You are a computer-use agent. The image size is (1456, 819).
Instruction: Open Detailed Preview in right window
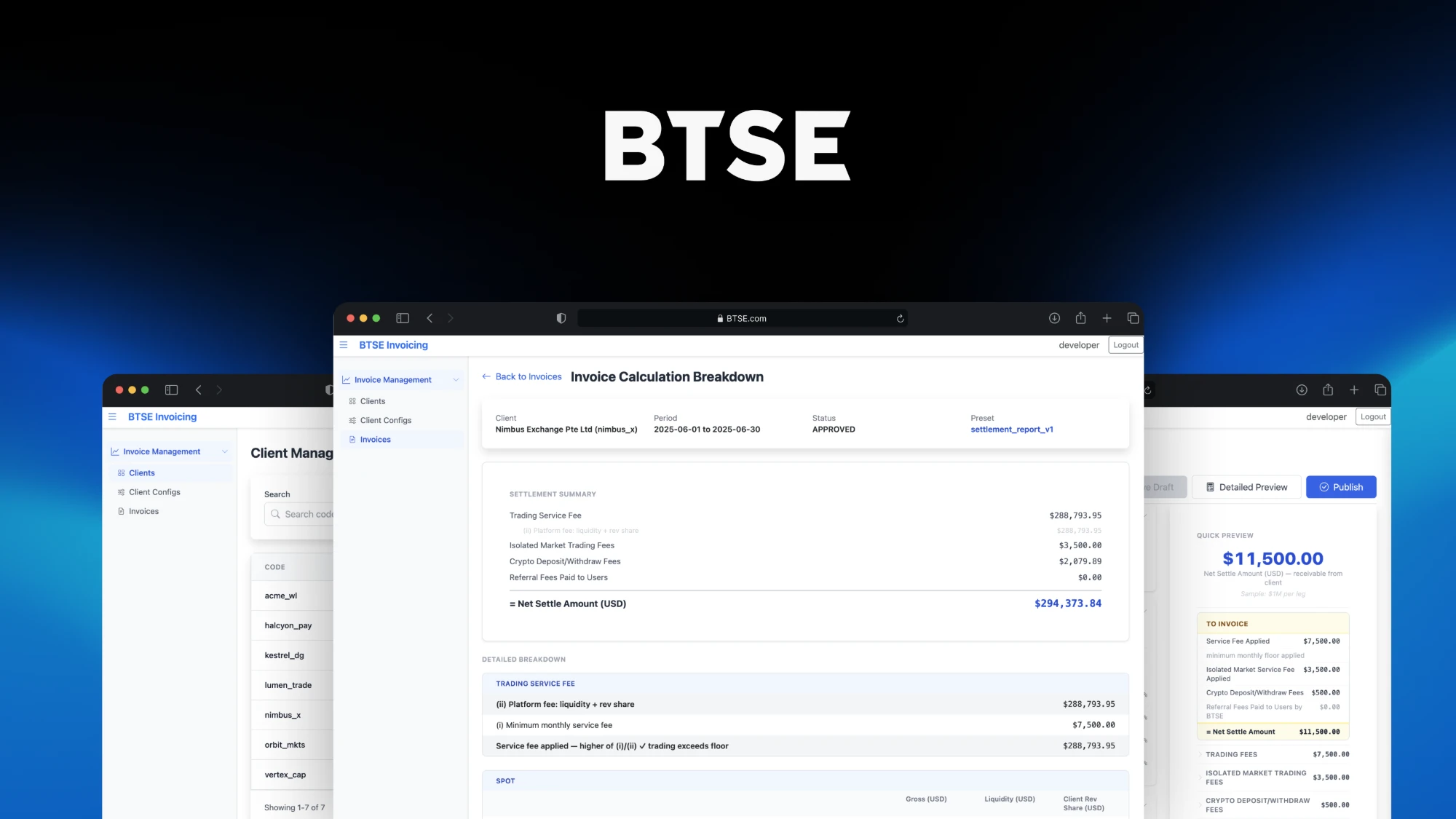[1246, 487]
